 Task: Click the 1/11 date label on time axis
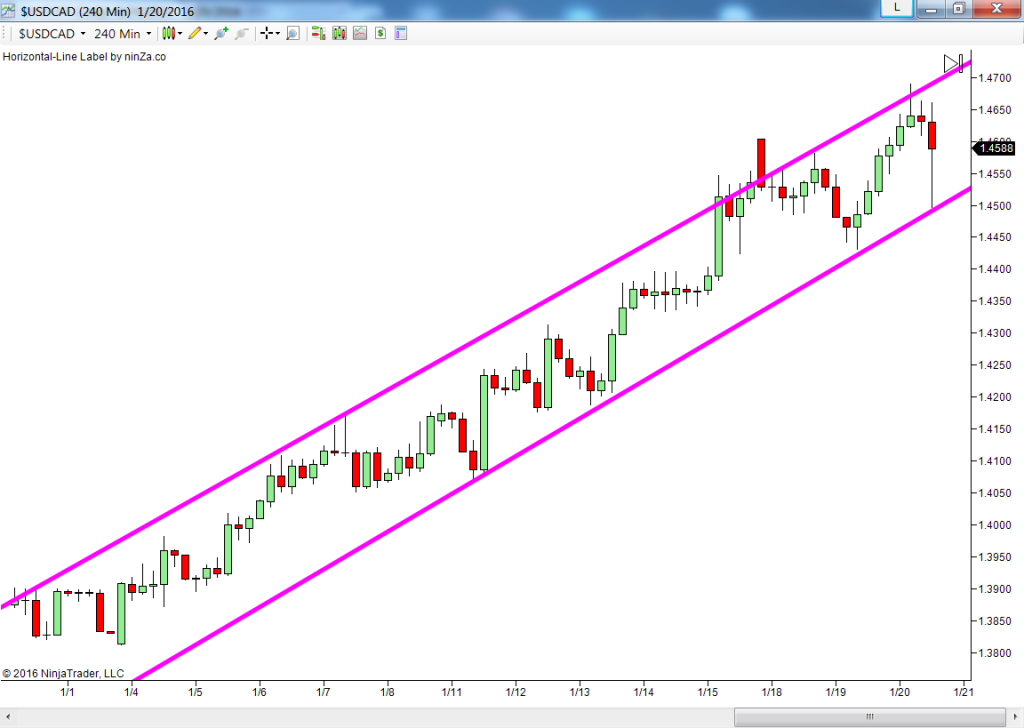451,691
